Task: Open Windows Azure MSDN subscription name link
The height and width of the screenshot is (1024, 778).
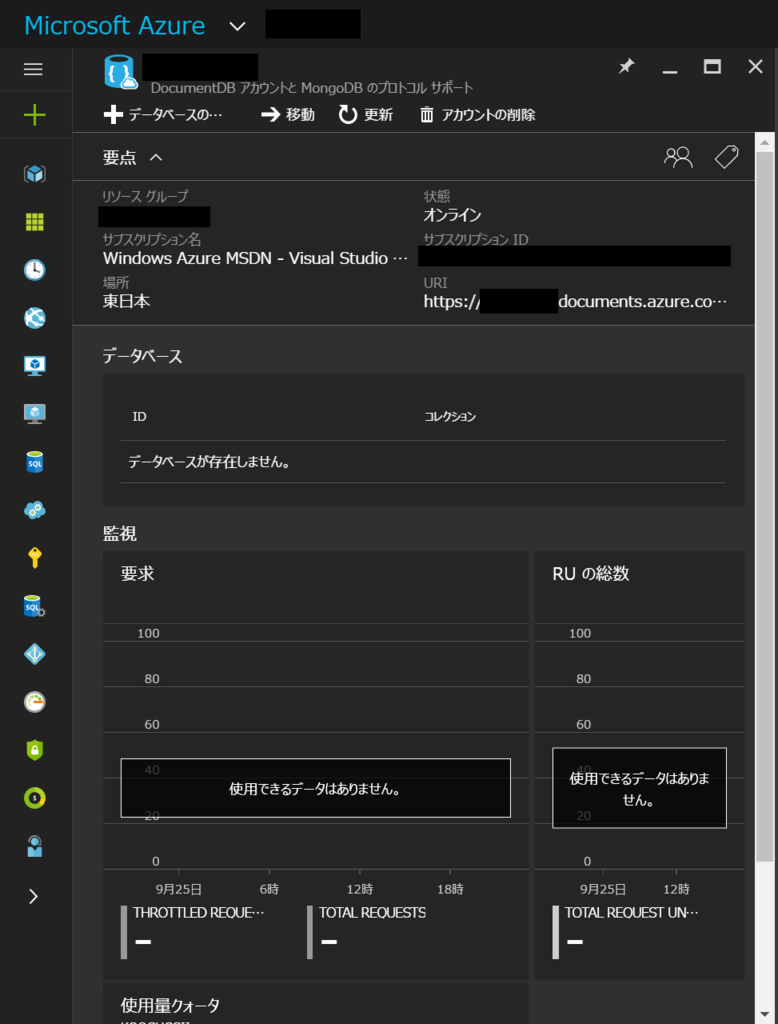Action: pyautogui.click(x=255, y=258)
